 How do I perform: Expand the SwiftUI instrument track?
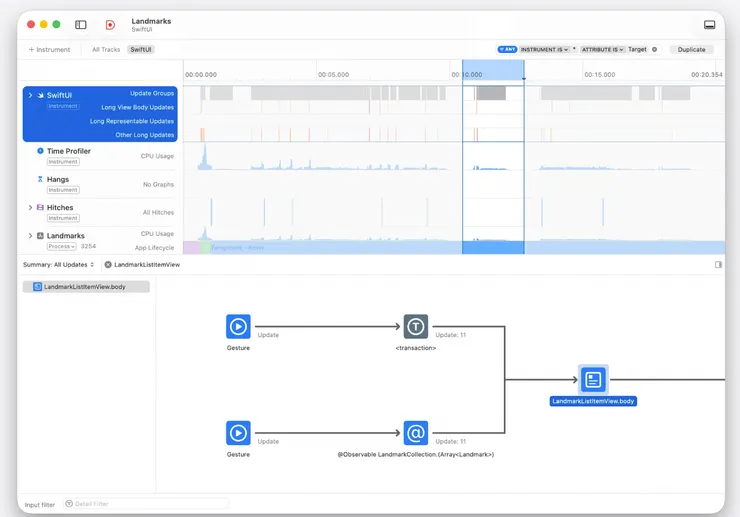pos(30,95)
